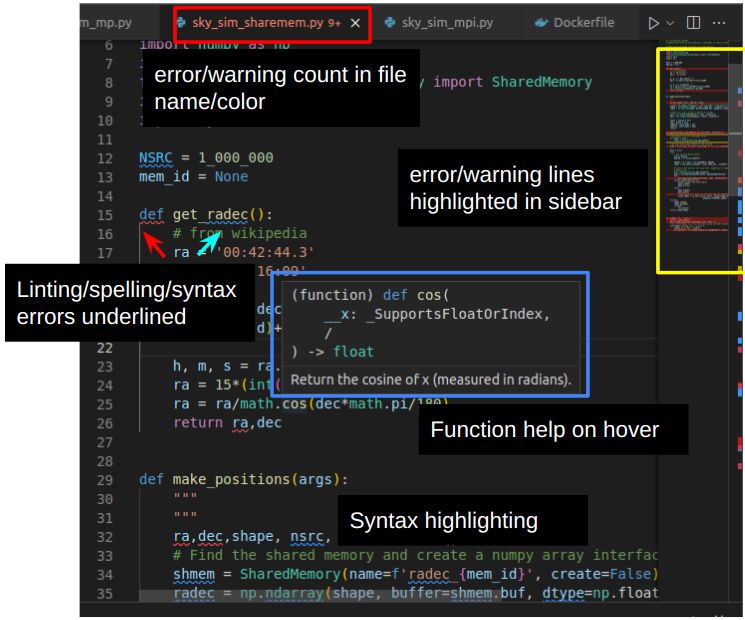
Task: Click the None value on line 13
Action: (231, 177)
